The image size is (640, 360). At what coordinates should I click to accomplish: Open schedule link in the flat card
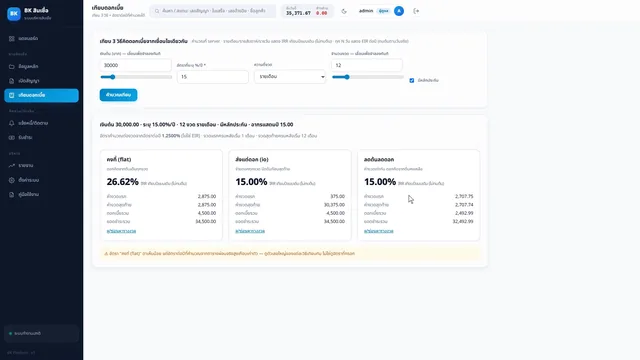[x=121, y=231]
